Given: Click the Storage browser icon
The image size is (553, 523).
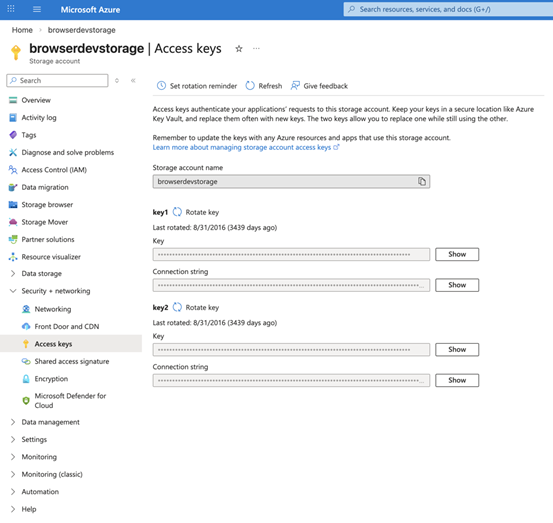Looking at the screenshot, I should coord(13,205).
